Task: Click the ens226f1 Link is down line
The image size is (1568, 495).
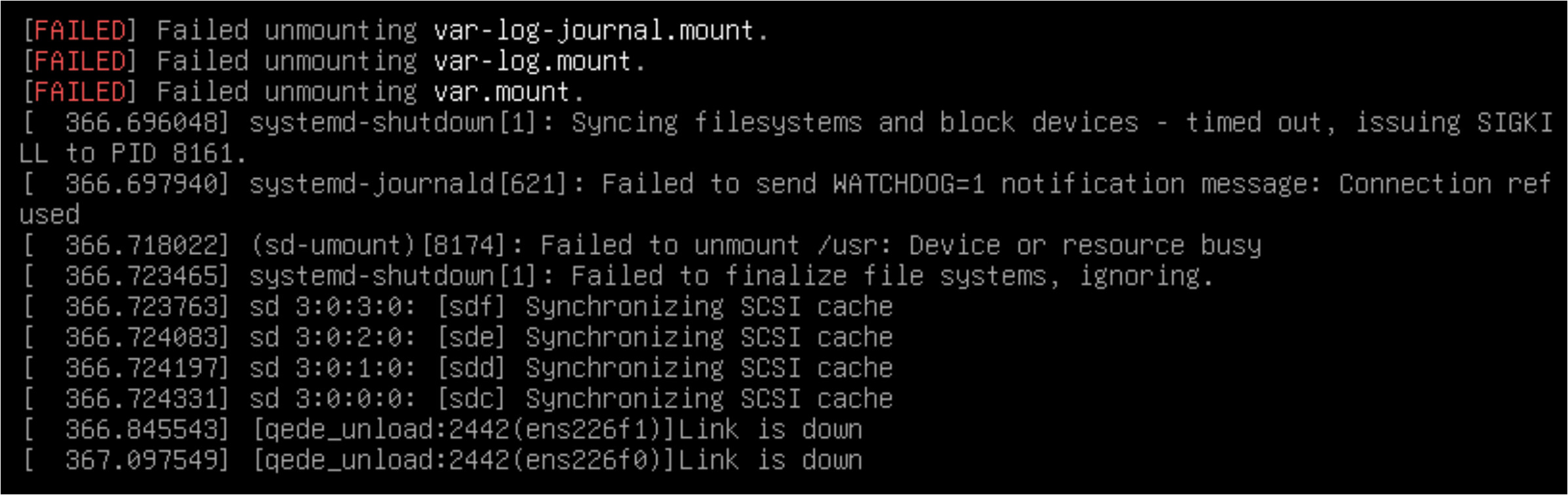Action: click(x=443, y=430)
